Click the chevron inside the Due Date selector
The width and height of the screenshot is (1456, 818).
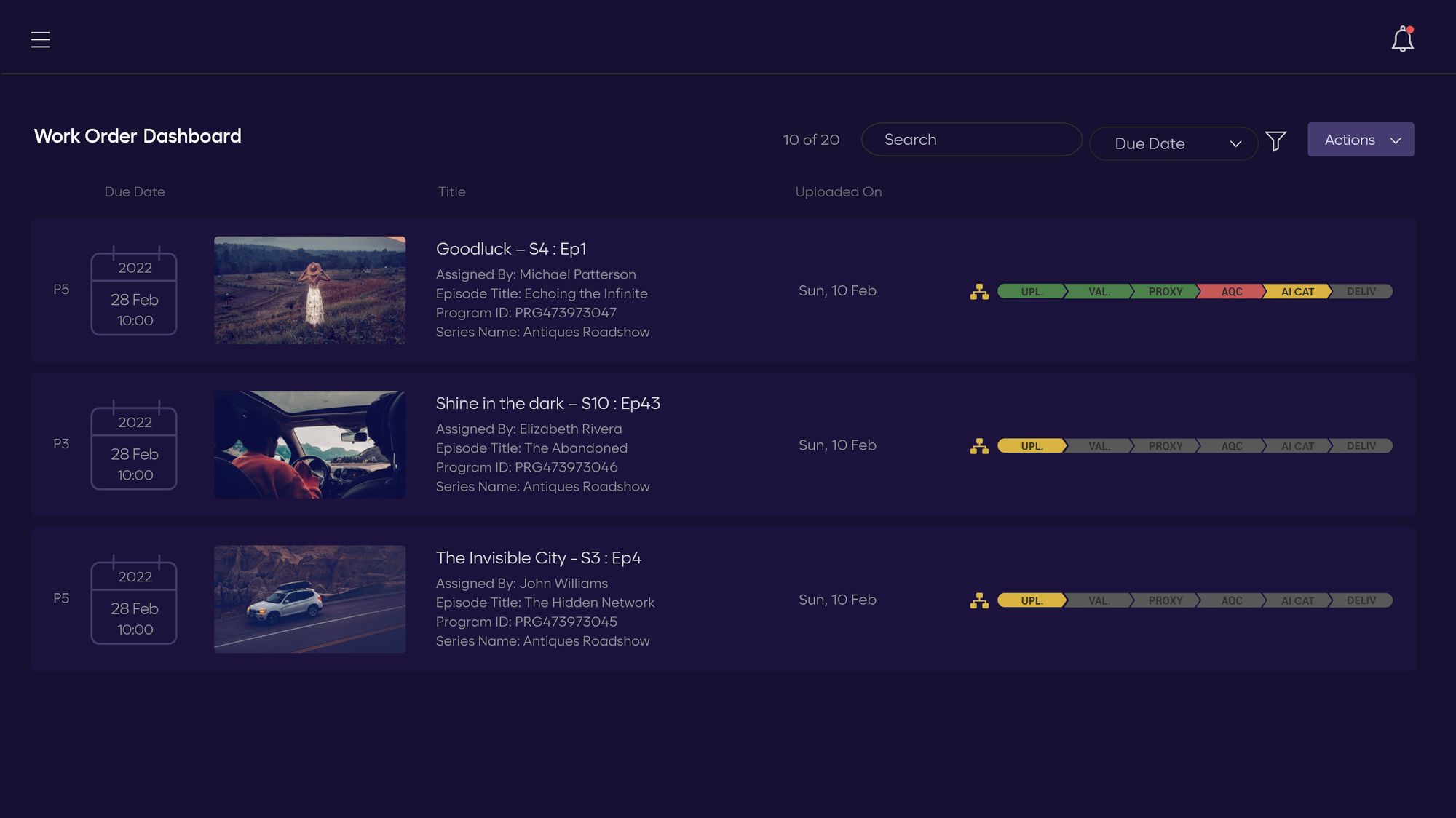(x=1235, y=144)
